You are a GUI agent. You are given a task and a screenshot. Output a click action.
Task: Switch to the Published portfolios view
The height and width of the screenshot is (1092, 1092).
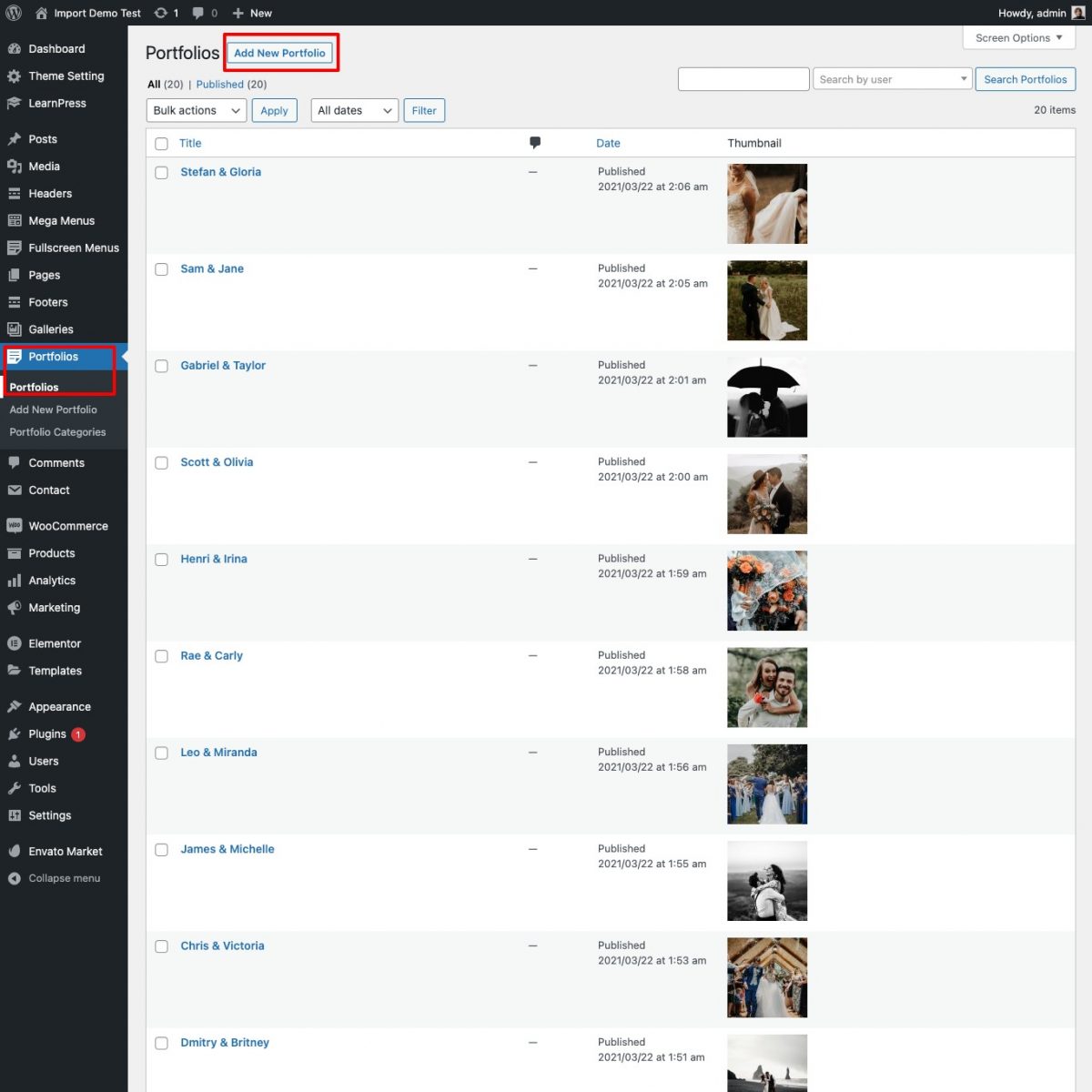pos(219,84)
